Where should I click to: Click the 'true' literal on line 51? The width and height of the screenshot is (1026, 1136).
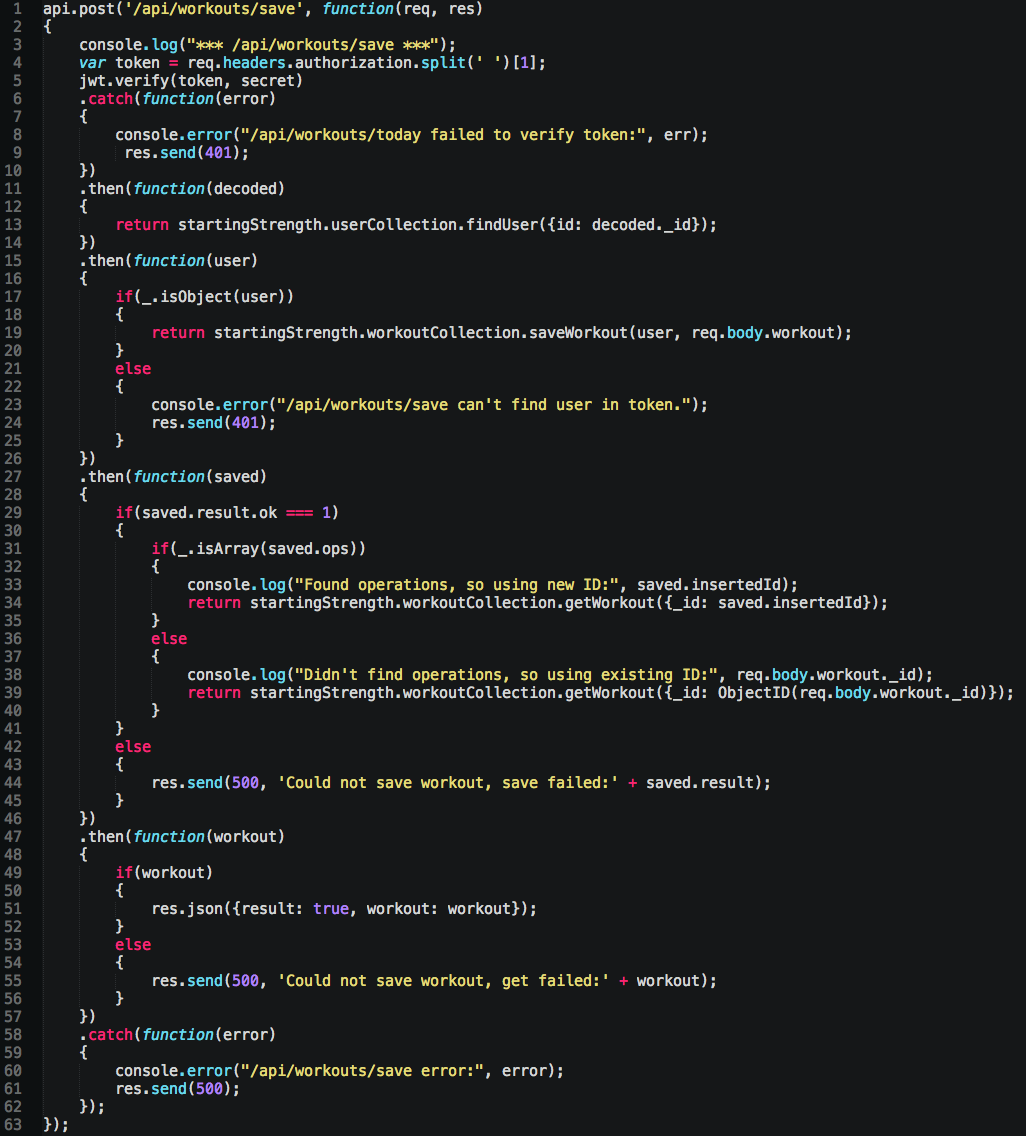(331, 909)
